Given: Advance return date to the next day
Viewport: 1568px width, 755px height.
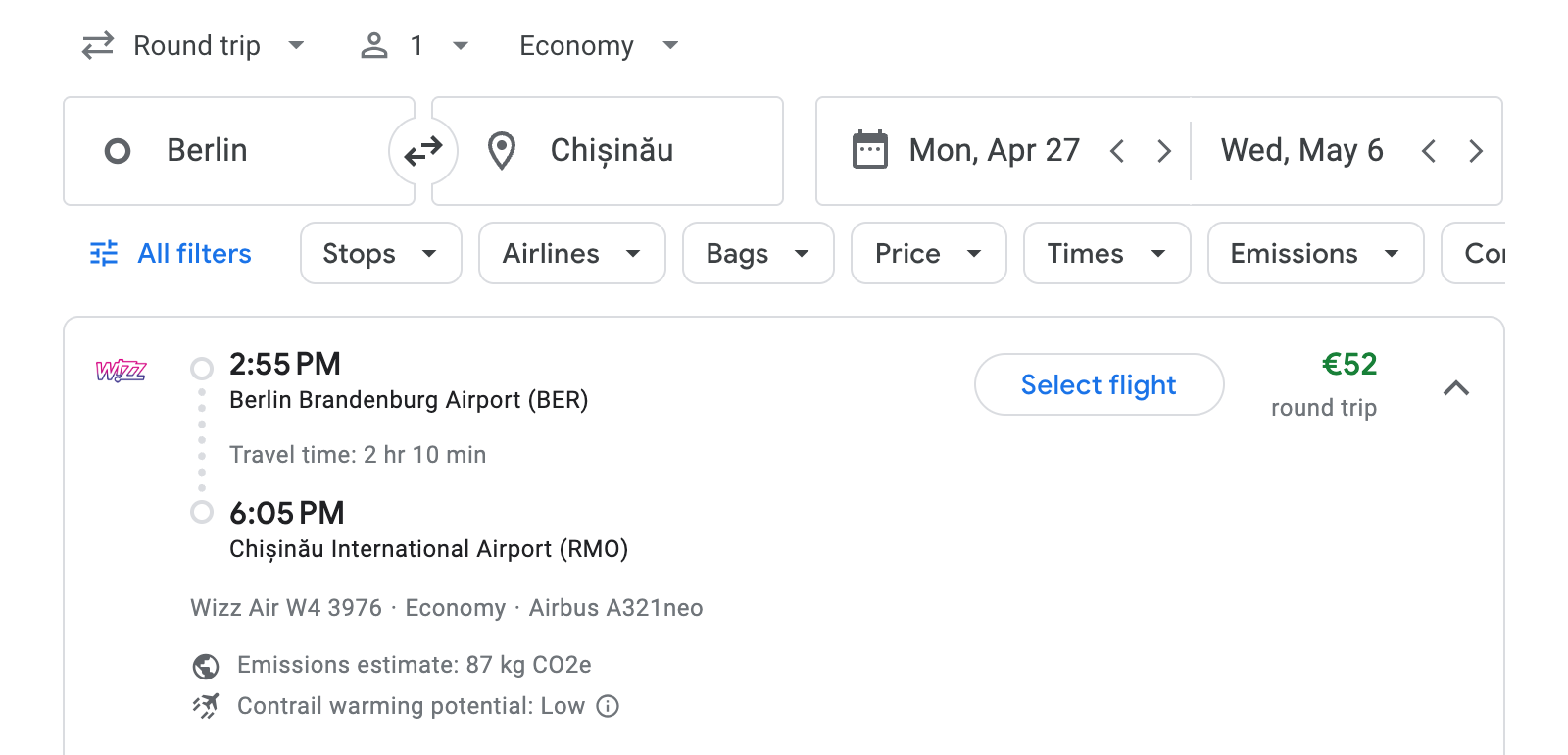Looking at the screenshot, I should (1476, 150).
